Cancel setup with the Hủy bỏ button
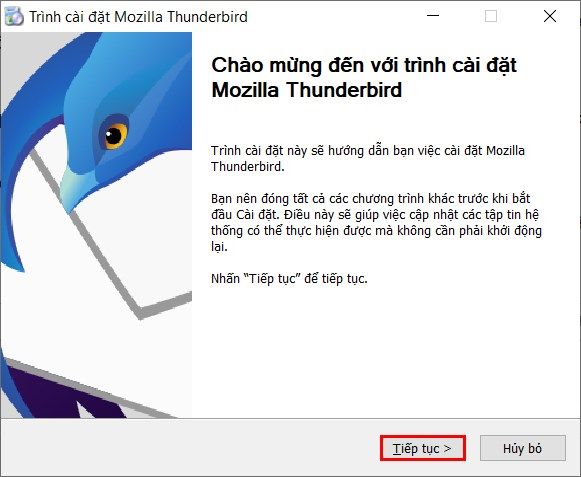 click(522, 448)
